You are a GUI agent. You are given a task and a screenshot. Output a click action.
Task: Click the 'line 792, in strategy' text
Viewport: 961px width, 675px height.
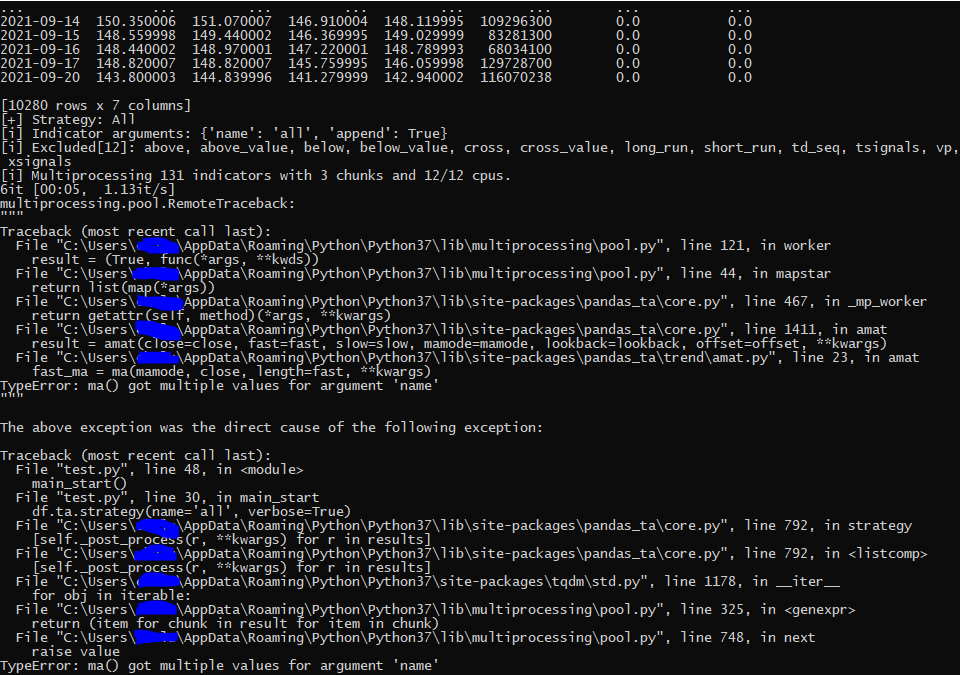(x=827, y=526)
